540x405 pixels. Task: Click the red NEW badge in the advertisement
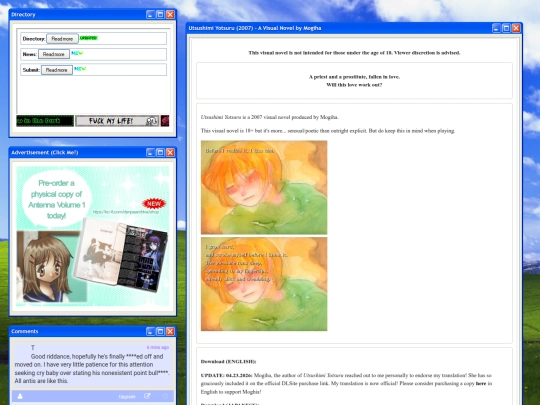coord(154,204)
